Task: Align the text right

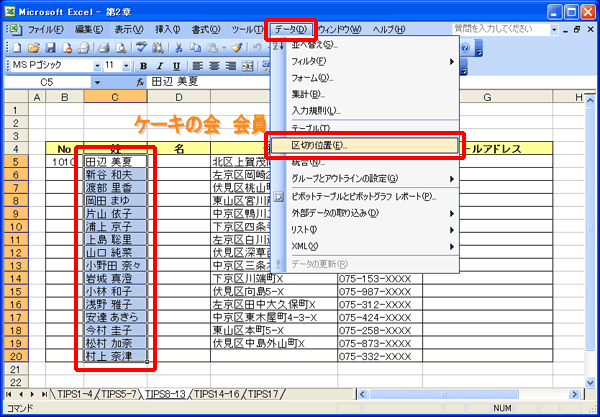Action: 231,66
